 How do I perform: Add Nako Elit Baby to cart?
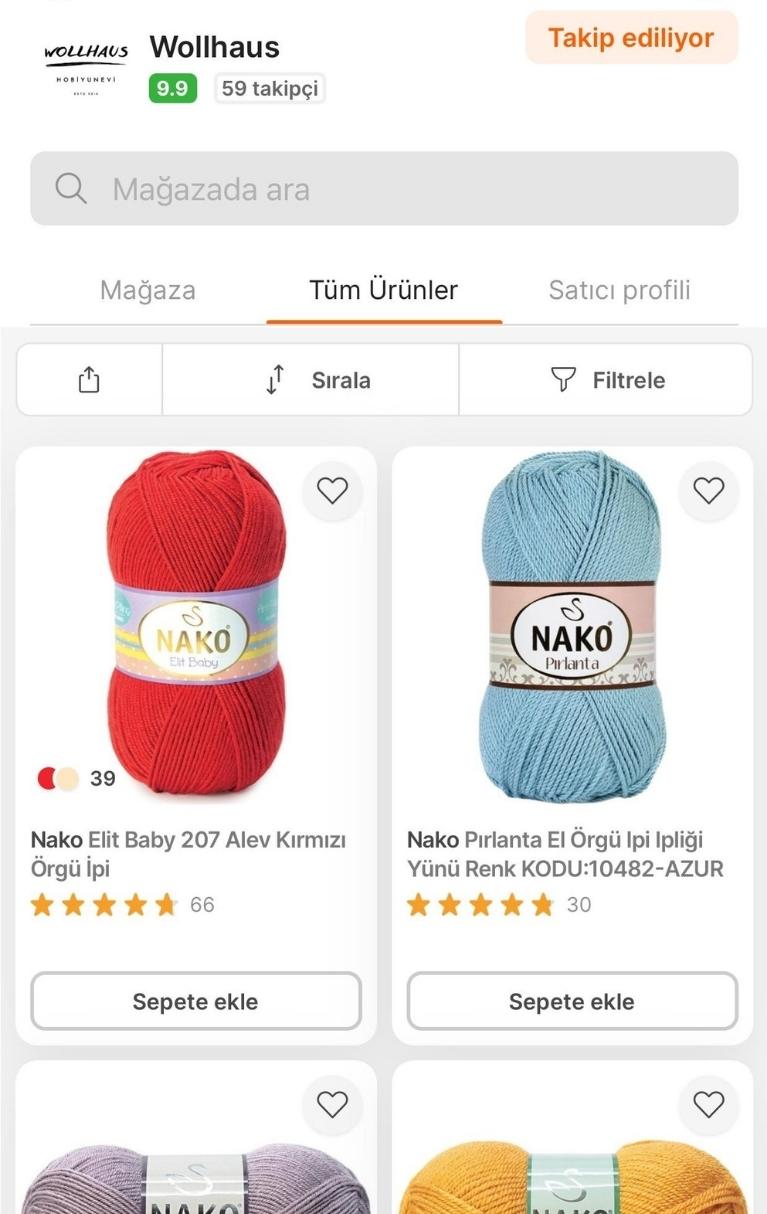point(196,1001)
